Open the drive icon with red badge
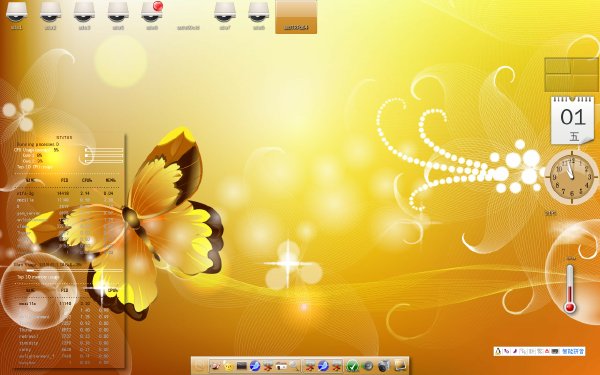Screen dimensions: 600x375 pyautogui.click(x=152, y=13)
